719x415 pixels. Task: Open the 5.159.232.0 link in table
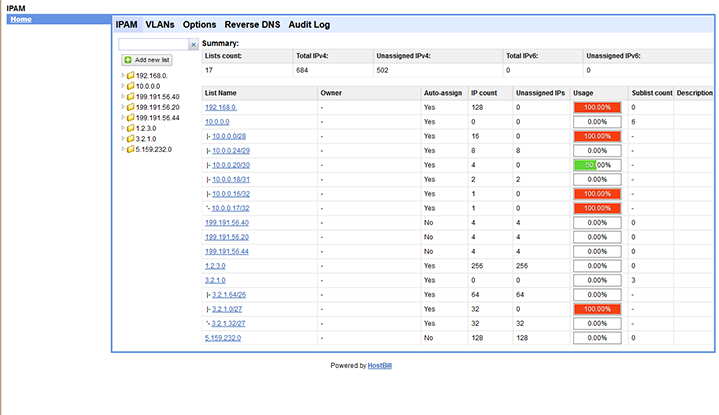tap(223, 338)
